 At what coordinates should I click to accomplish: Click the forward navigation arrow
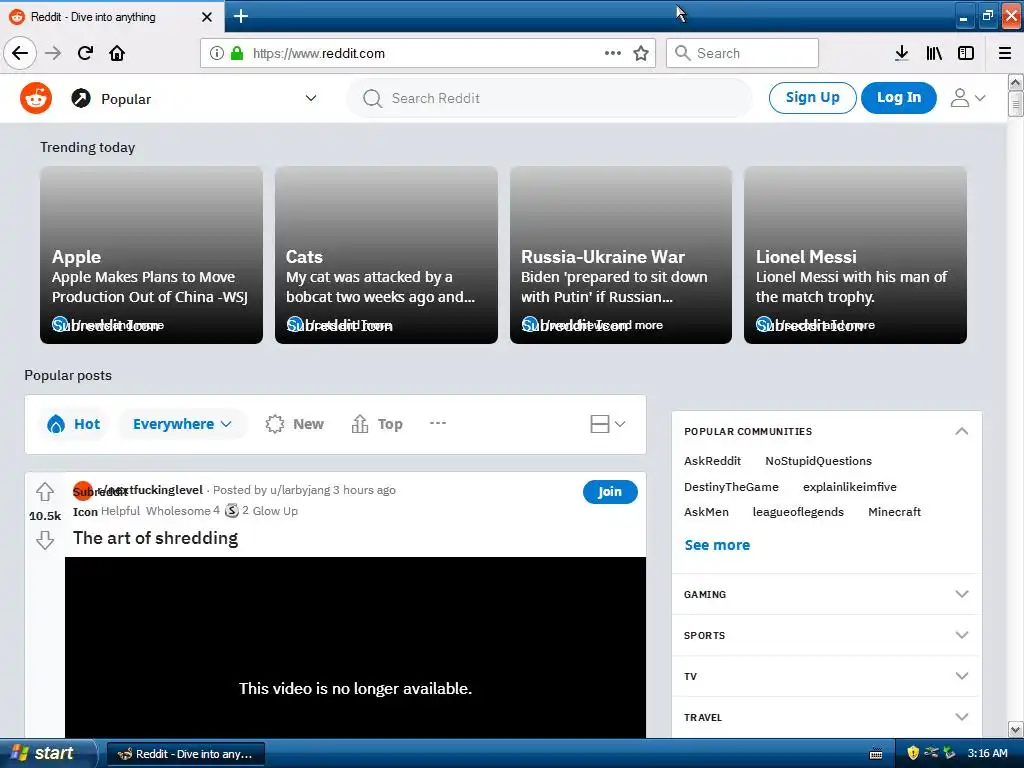53,53
